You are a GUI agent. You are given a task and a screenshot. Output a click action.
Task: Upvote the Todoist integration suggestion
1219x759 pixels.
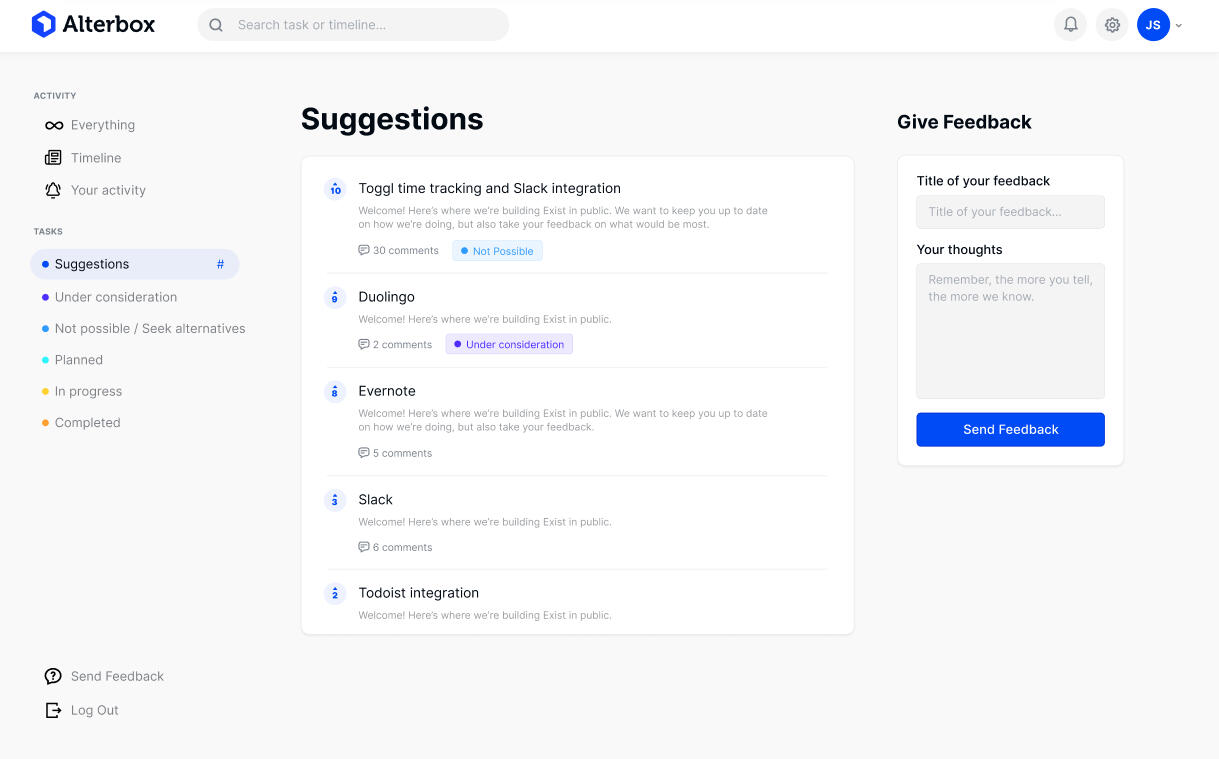(335, 593)
